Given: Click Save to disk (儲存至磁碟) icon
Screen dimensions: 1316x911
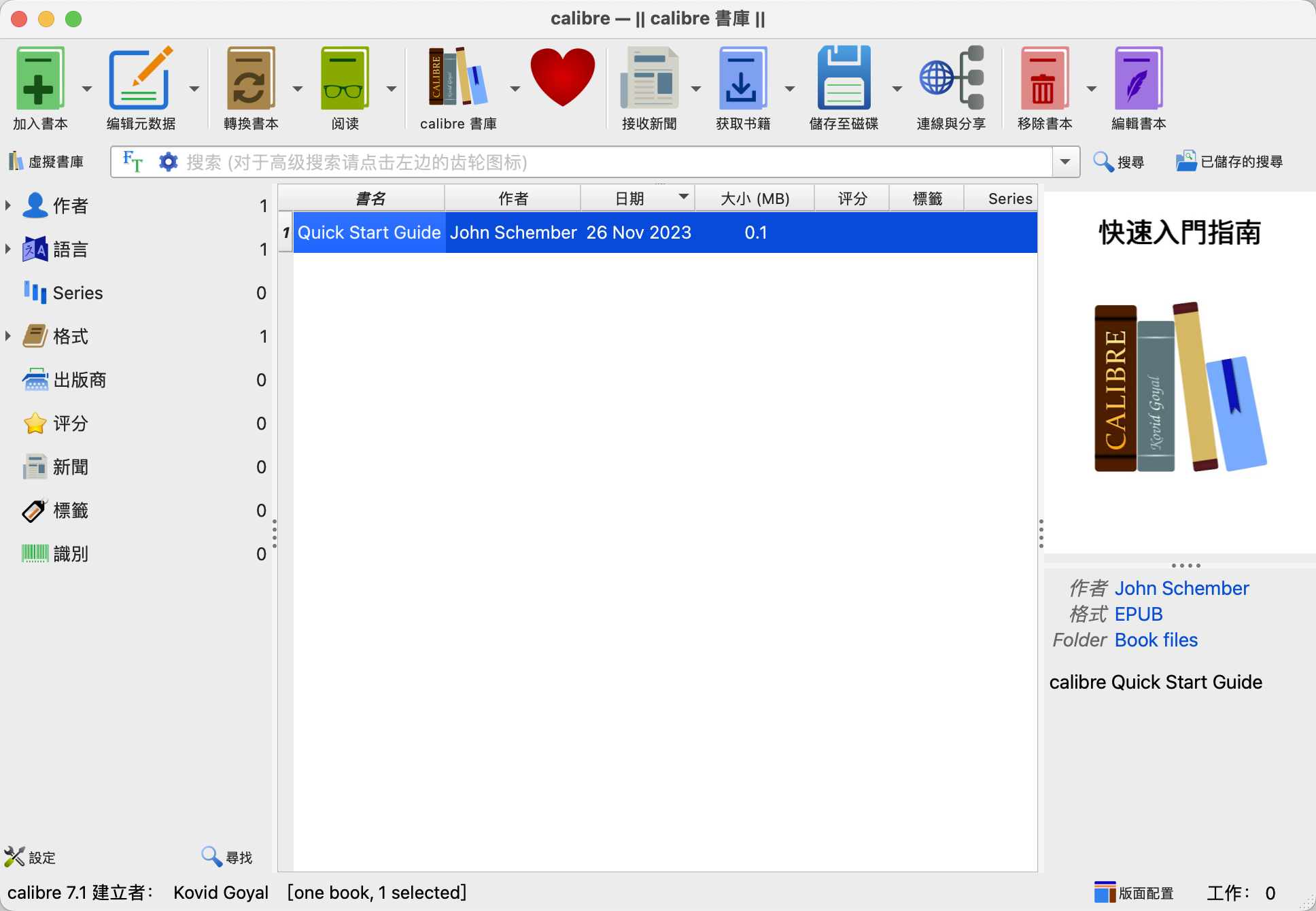Looking at the screenshot, I should pos(844,78).
